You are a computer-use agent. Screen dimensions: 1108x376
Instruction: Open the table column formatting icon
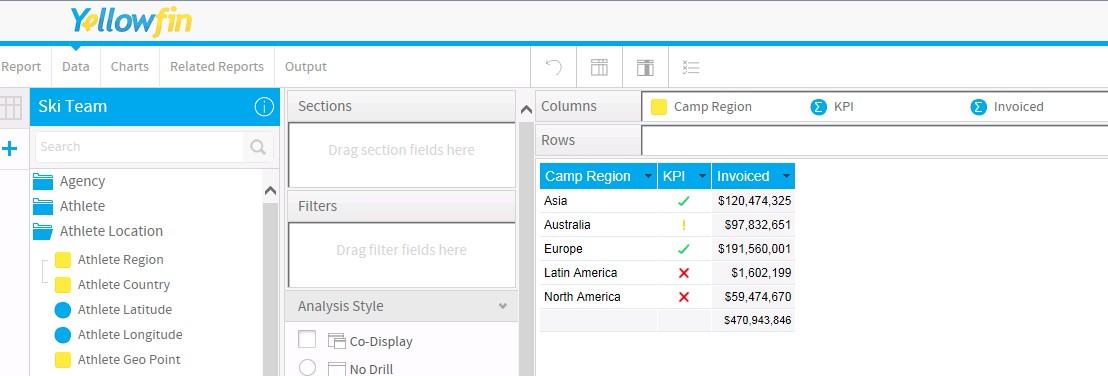(x=599, y=67)
